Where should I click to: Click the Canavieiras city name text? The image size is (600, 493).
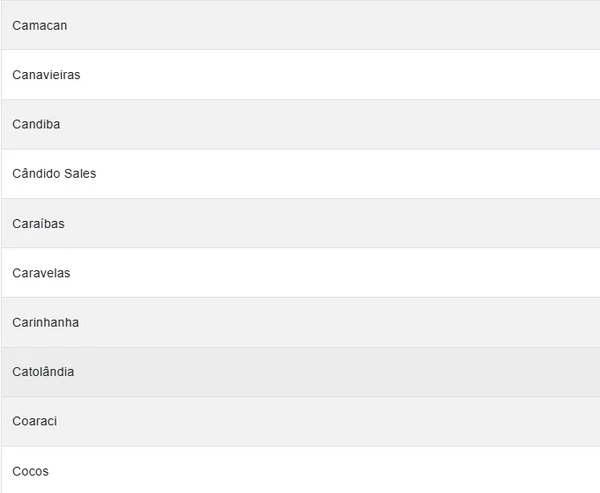pos(46,75)
